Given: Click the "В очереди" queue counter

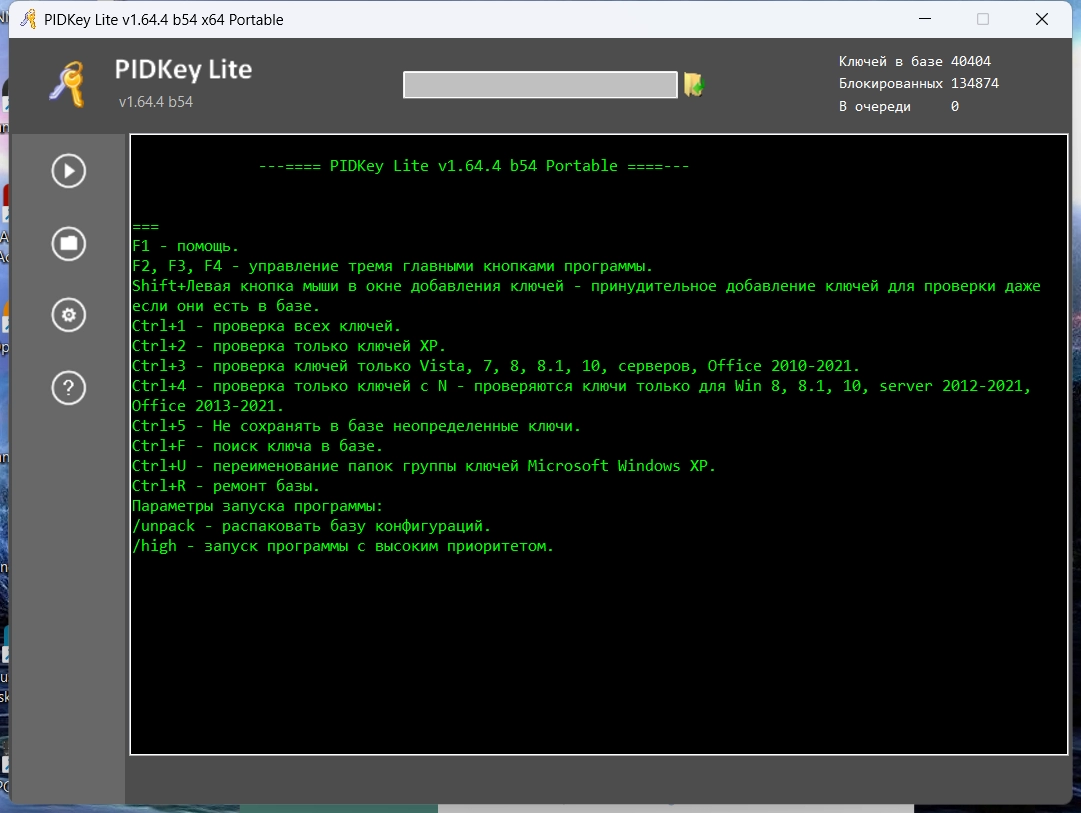Looking at the screenshot, I should coord(898,106).
